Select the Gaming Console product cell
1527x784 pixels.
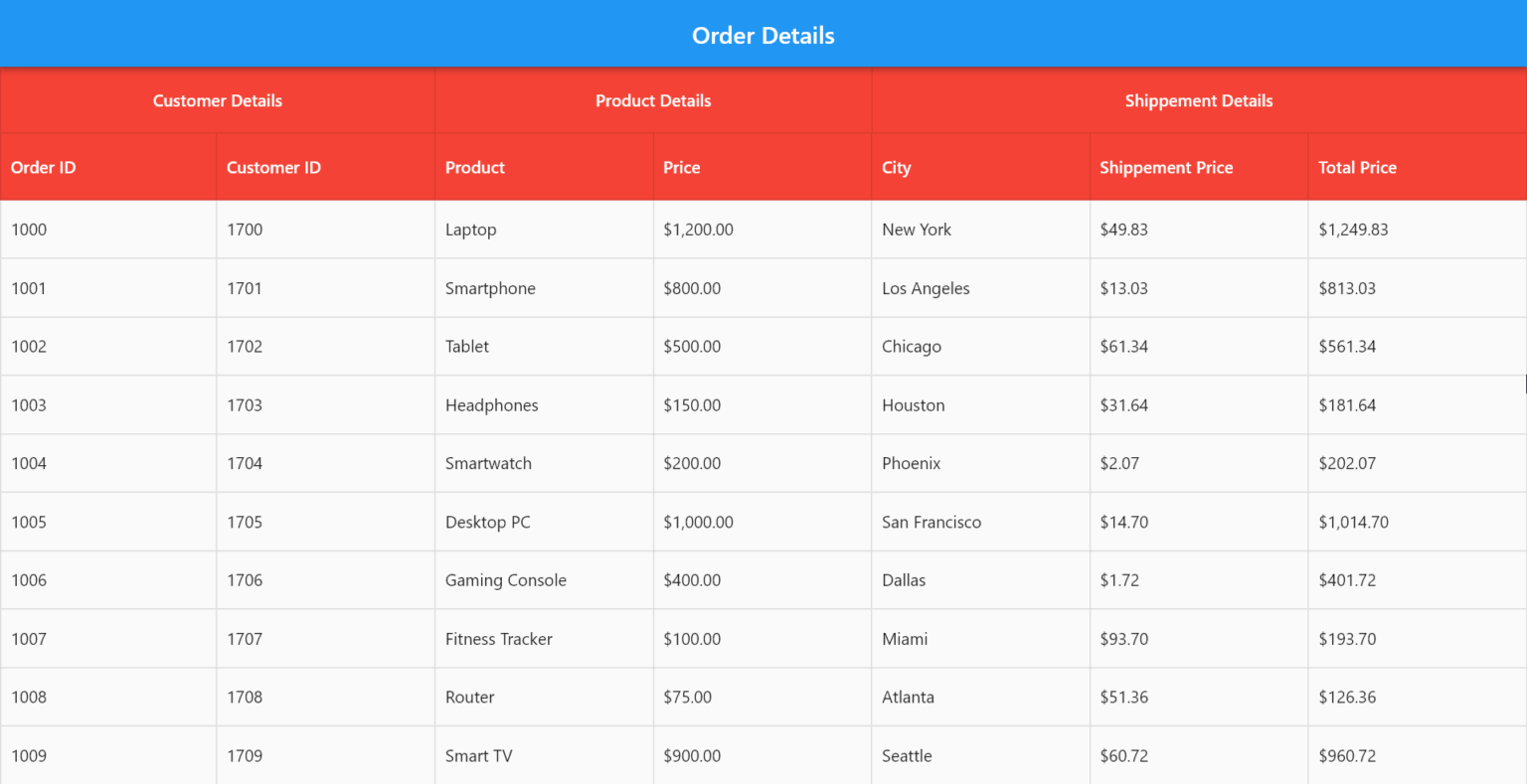(506, 579)
